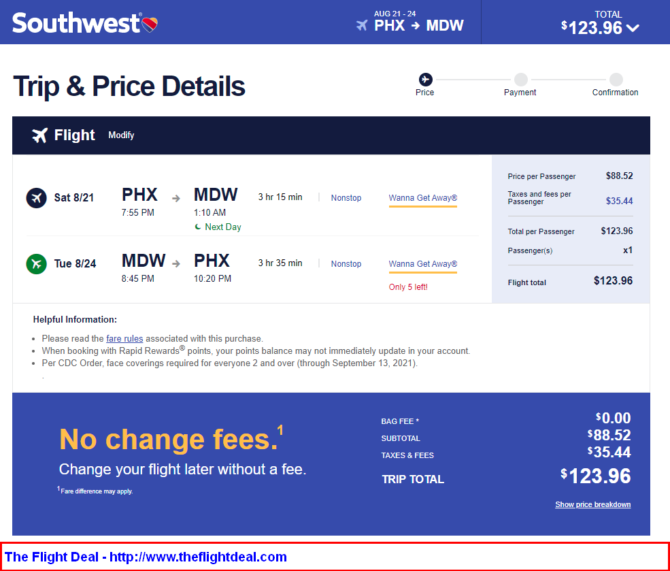
Task: Show price breakdown link
Action: coord(593,504)
